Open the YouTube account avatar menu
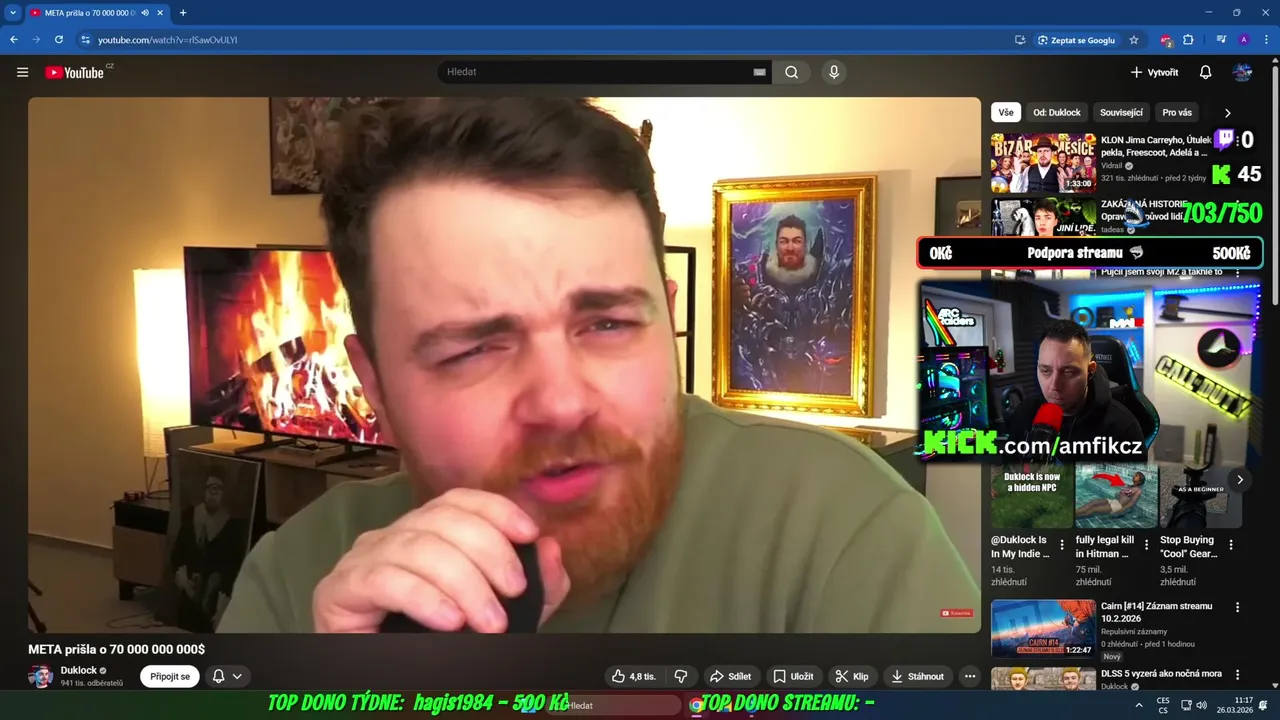Viewport: 1280px width, 720px height. pos(1242,72)
